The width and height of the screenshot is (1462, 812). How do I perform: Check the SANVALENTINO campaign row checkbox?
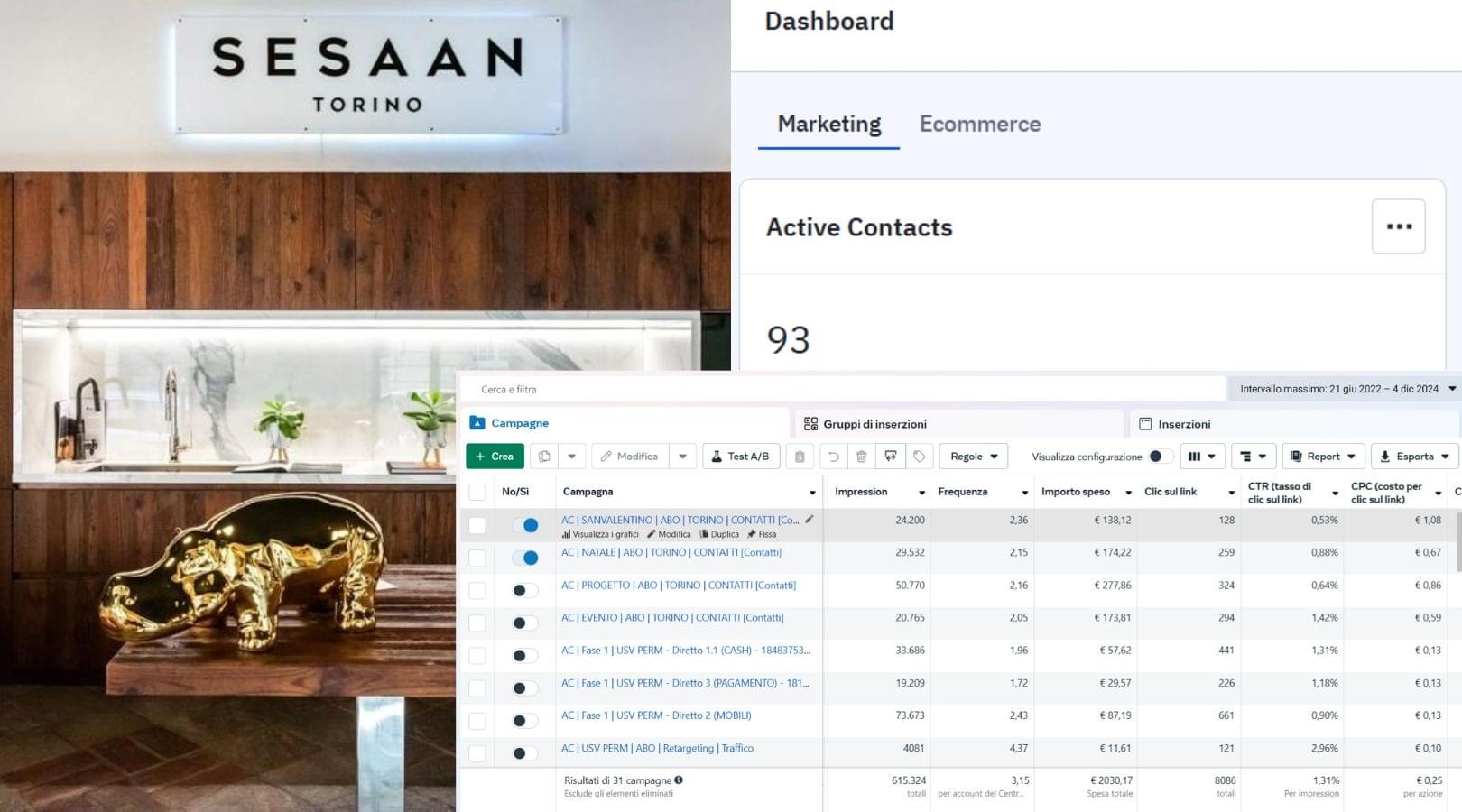click(x=477, y=525)
